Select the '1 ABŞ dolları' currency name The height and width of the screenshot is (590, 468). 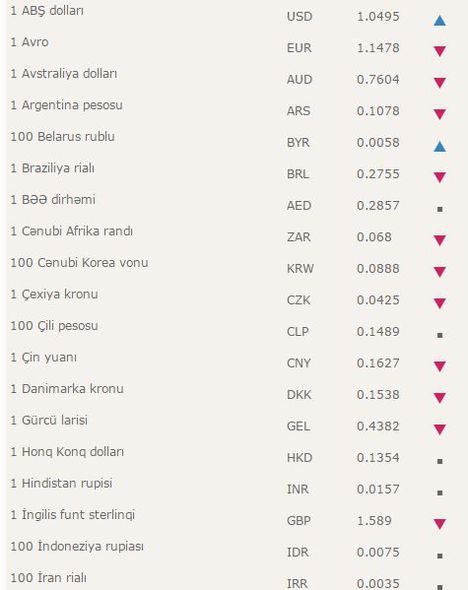tap(47, 11)
